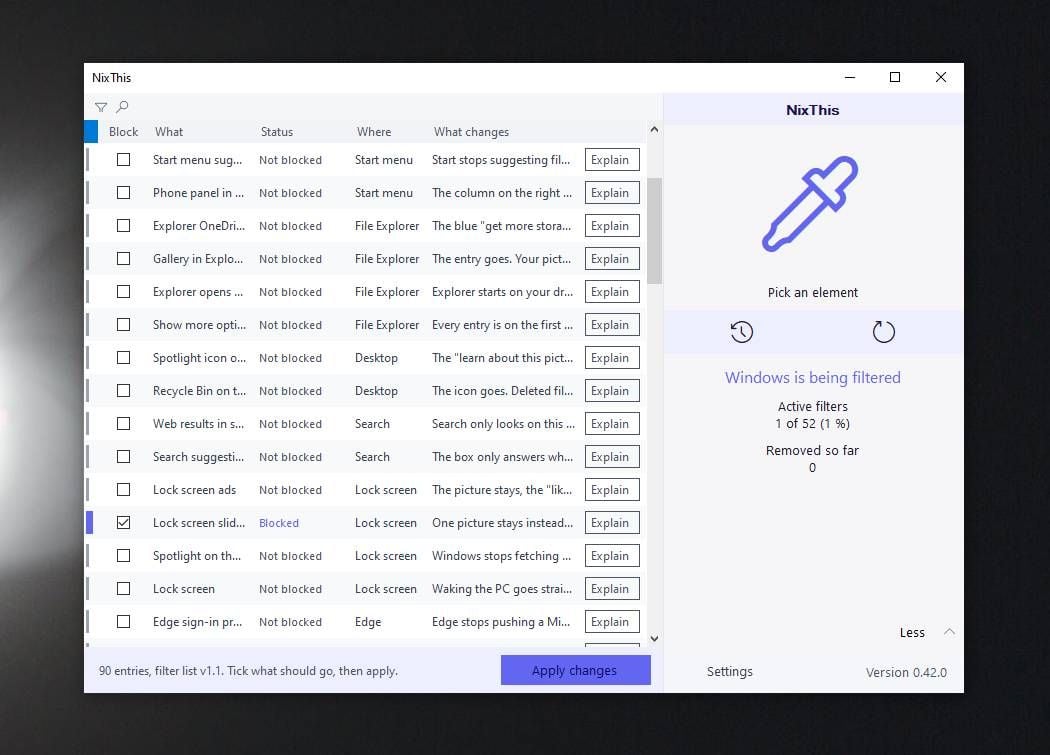The height and width of the screenshot is (755, 1050).
Task: Click "Pick an element" label
Action: pos(812,292)
